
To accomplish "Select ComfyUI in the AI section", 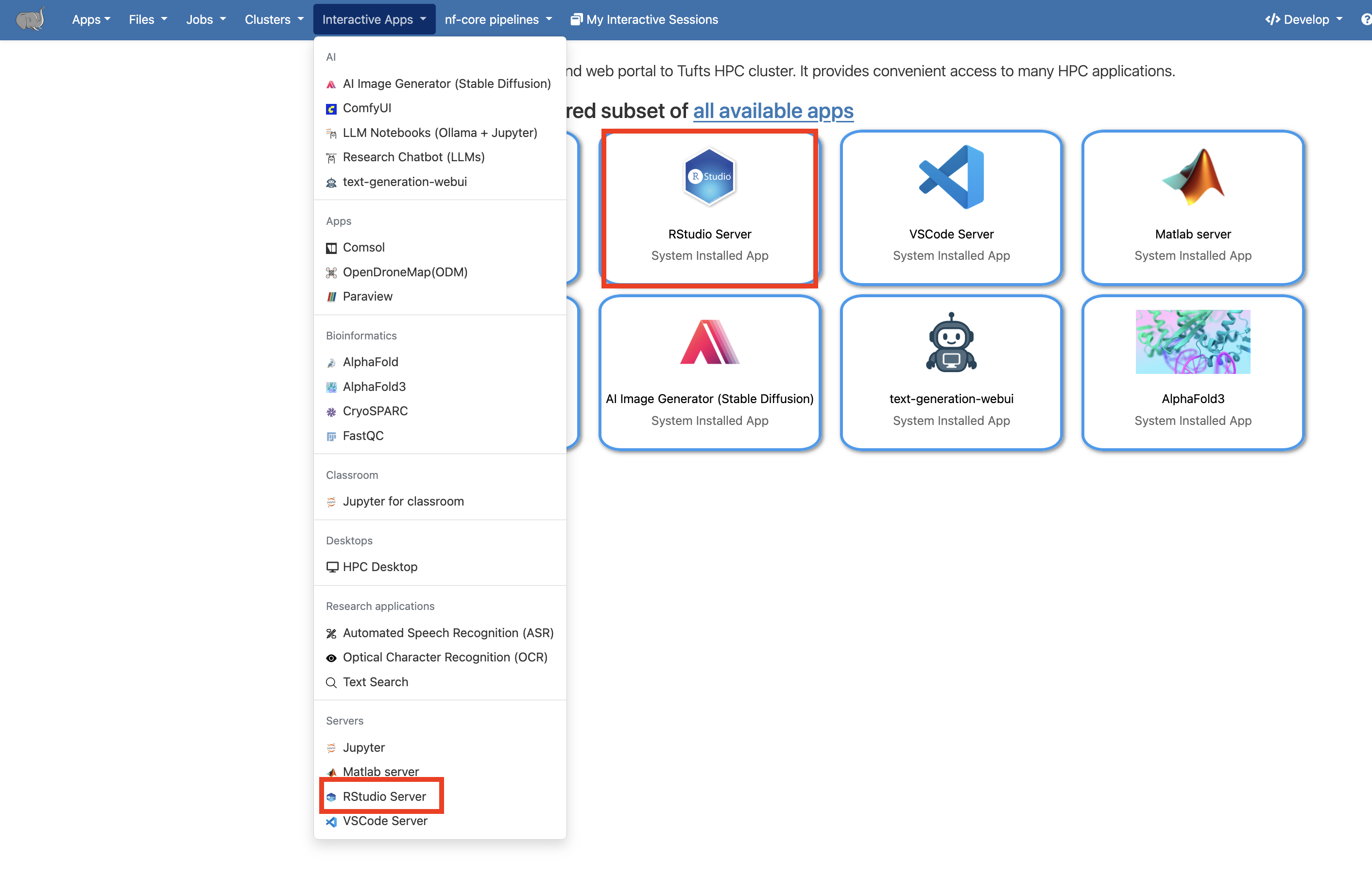I will [367, 108].
